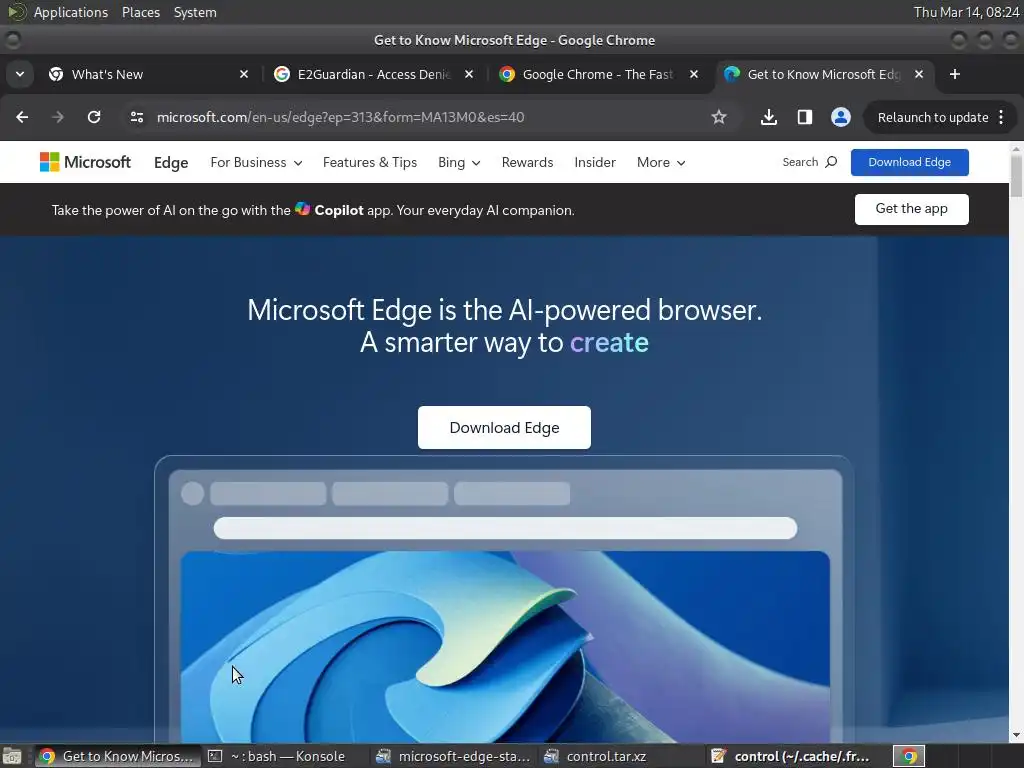Expand the For Business dropdown
This screenshot has width=1024, height=768.
(x=256, y=163)
